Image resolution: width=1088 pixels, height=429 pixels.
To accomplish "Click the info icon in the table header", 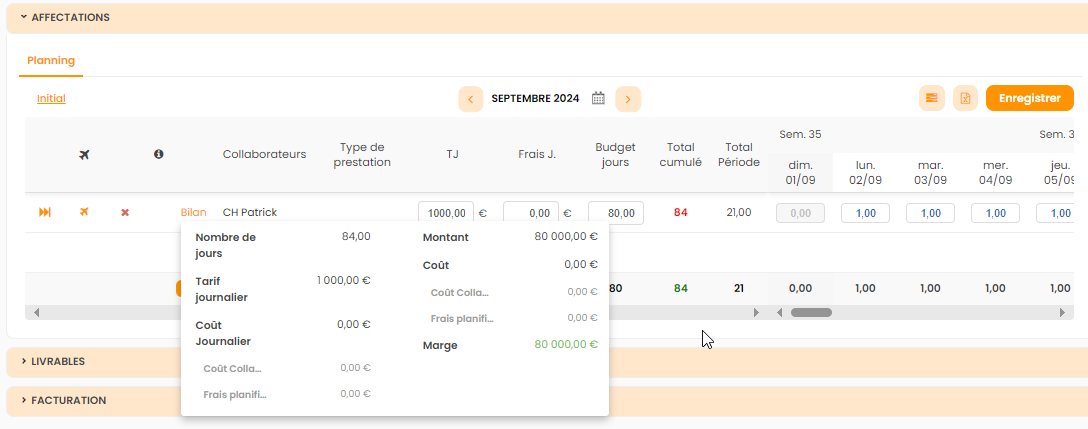I will point(158,154).
